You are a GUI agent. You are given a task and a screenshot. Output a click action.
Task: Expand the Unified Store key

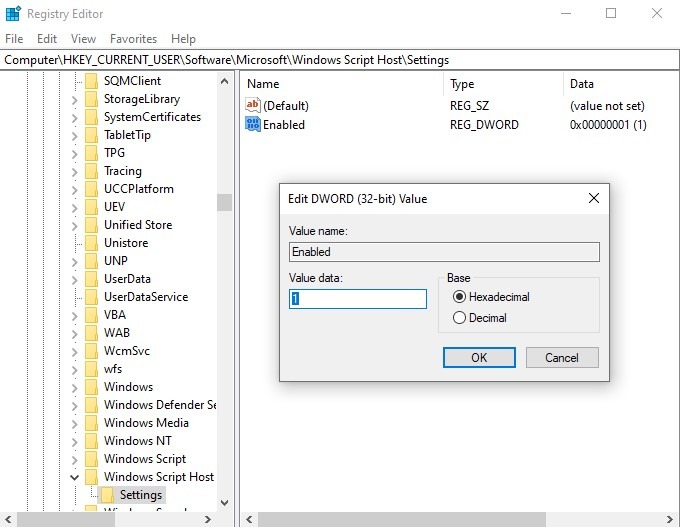click(x=74, y=226)
